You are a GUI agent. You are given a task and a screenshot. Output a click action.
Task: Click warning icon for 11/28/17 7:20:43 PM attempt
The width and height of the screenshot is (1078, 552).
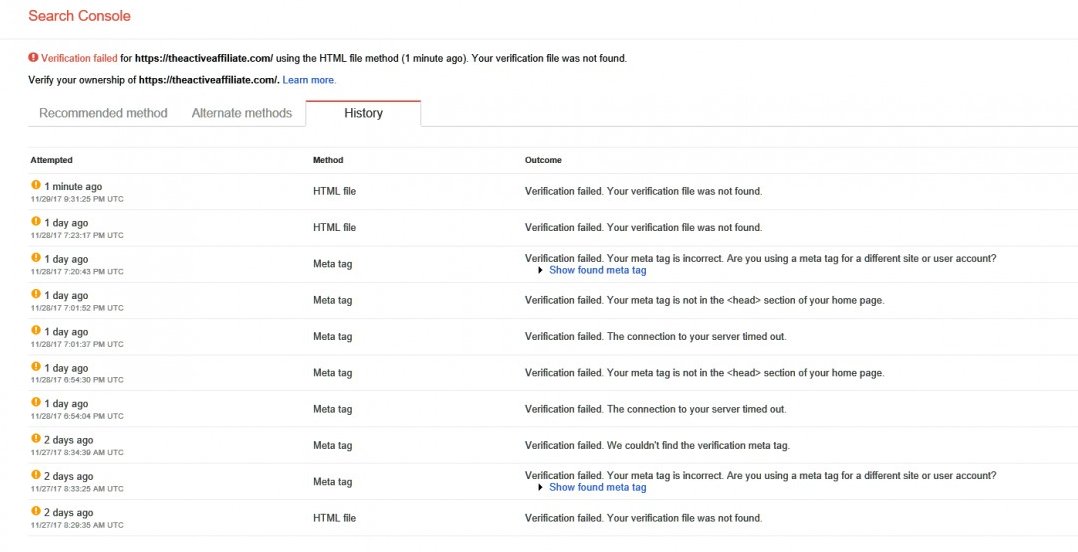click(x=36, y=258)
